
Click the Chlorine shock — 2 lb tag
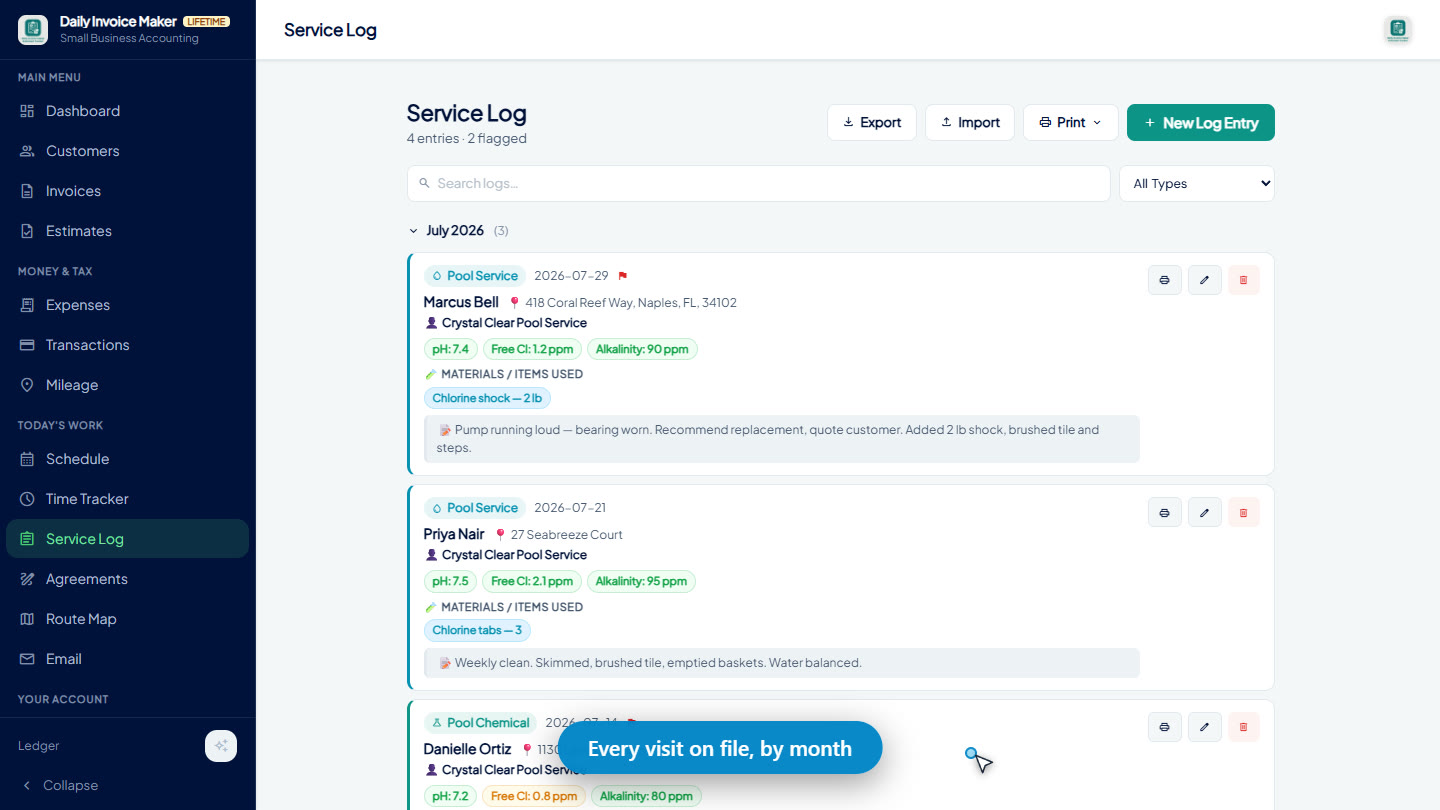pyautogui.click(x=487, y=398)
